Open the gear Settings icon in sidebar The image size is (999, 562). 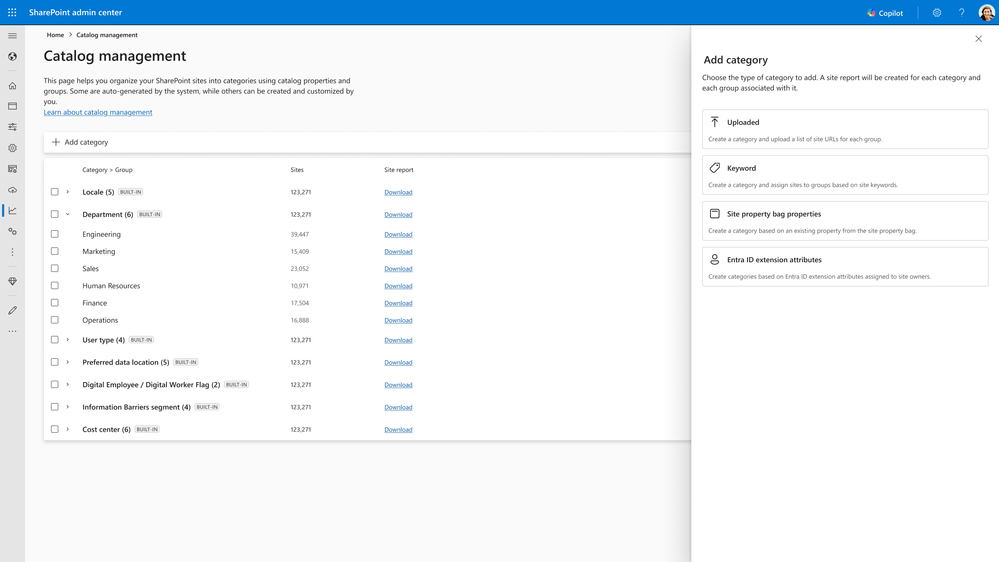pyautogui.click(x=12, y=148)
